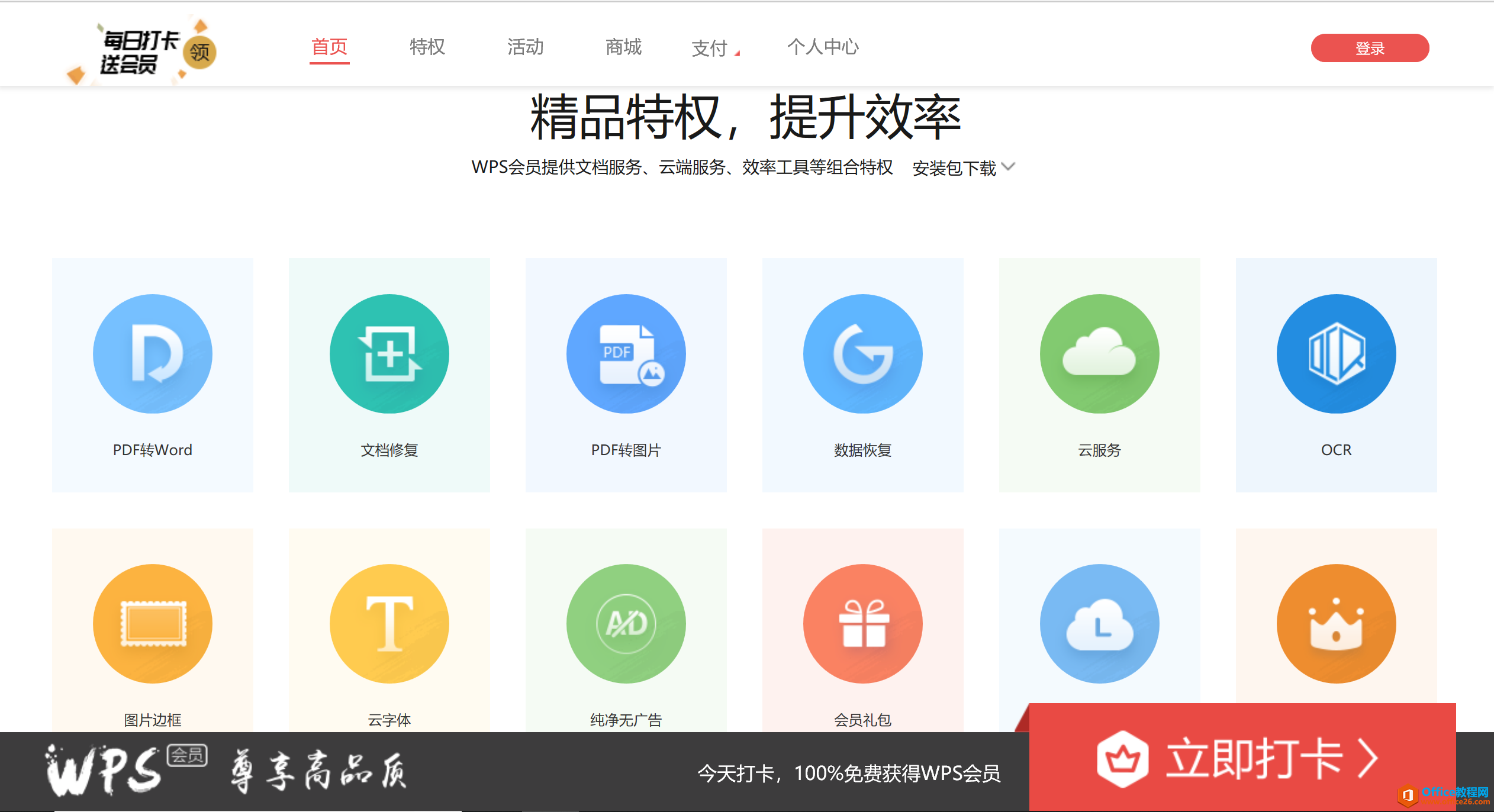The image size is (1494, 812).
Task: Click the 文档修复 label
Action: click(389, 450)
